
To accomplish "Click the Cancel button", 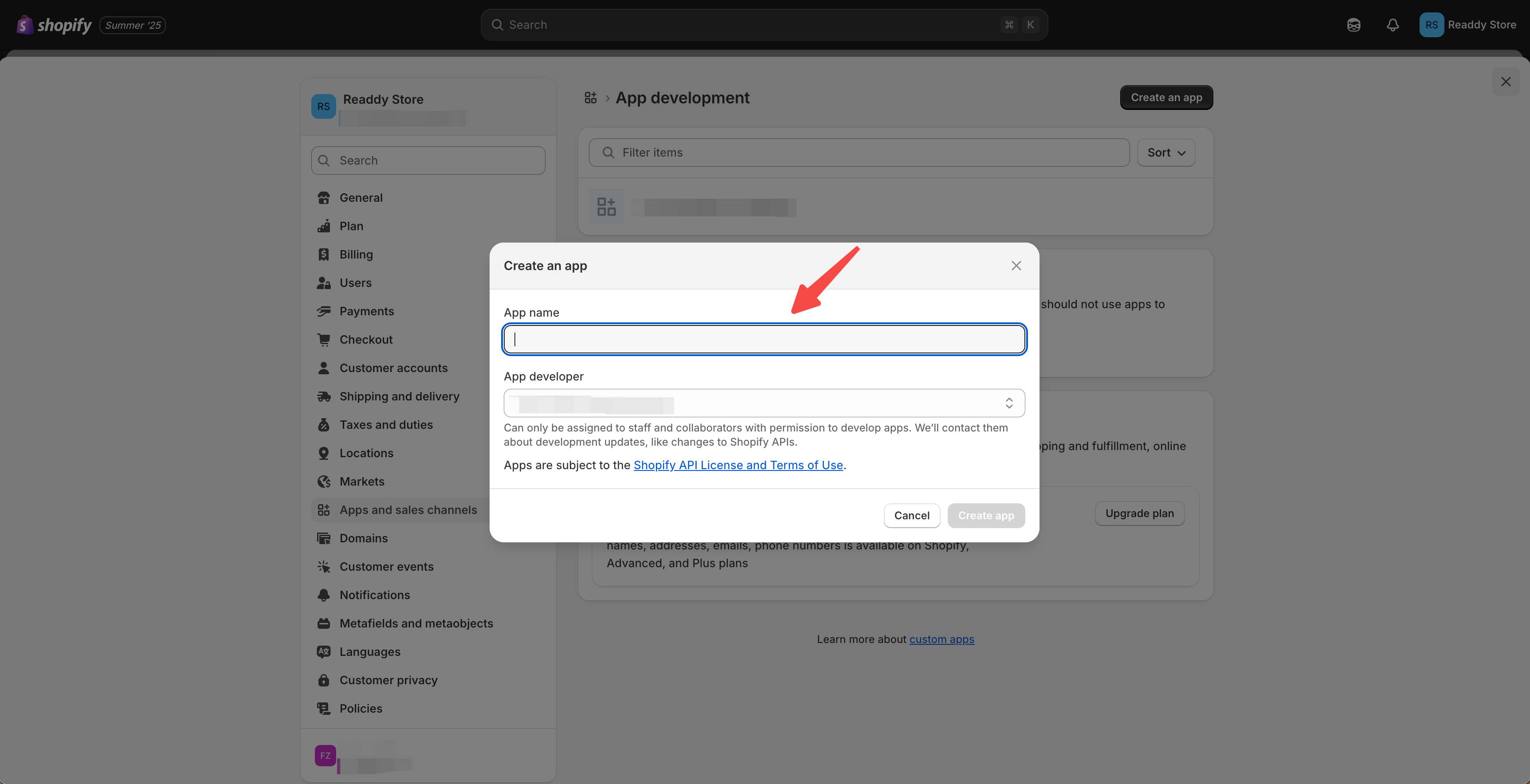I will (912, 516).
